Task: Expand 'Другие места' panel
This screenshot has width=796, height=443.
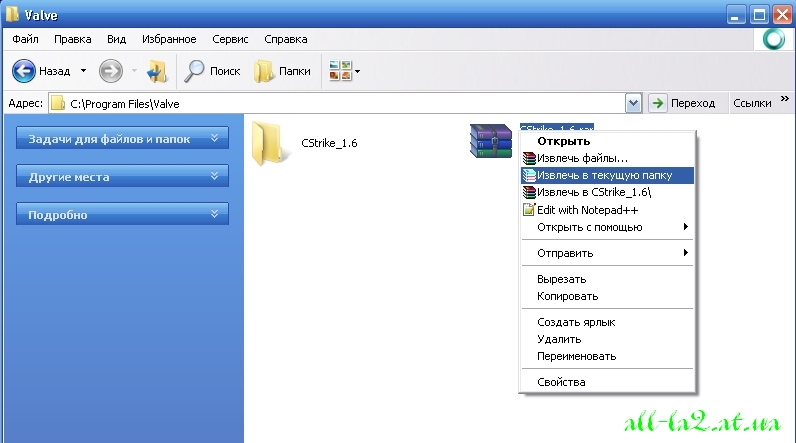Action: point(122,176)
